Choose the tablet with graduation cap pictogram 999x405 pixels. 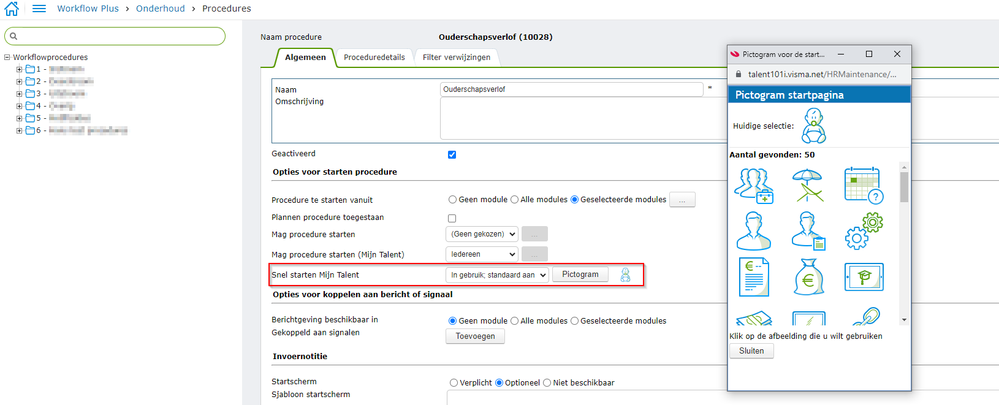863,277
